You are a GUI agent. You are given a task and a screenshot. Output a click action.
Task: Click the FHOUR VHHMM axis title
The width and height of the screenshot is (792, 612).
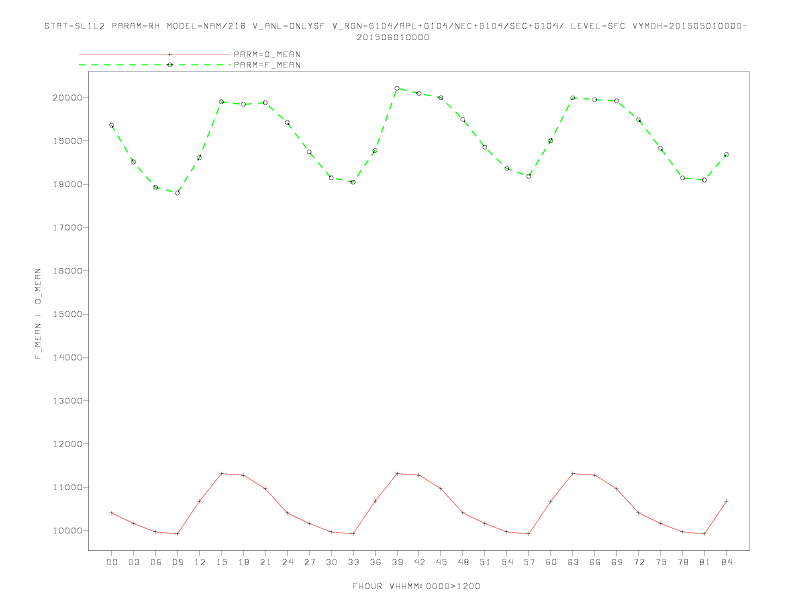tap(416, 586)
